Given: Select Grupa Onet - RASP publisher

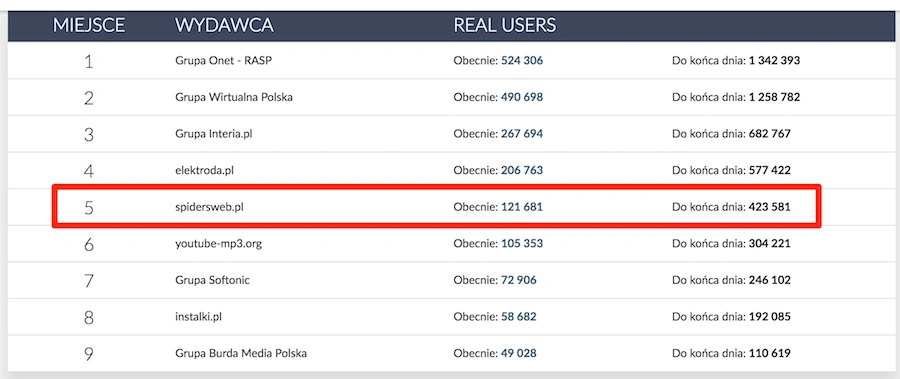Looking at the screenshot, I should coord(224,61).
